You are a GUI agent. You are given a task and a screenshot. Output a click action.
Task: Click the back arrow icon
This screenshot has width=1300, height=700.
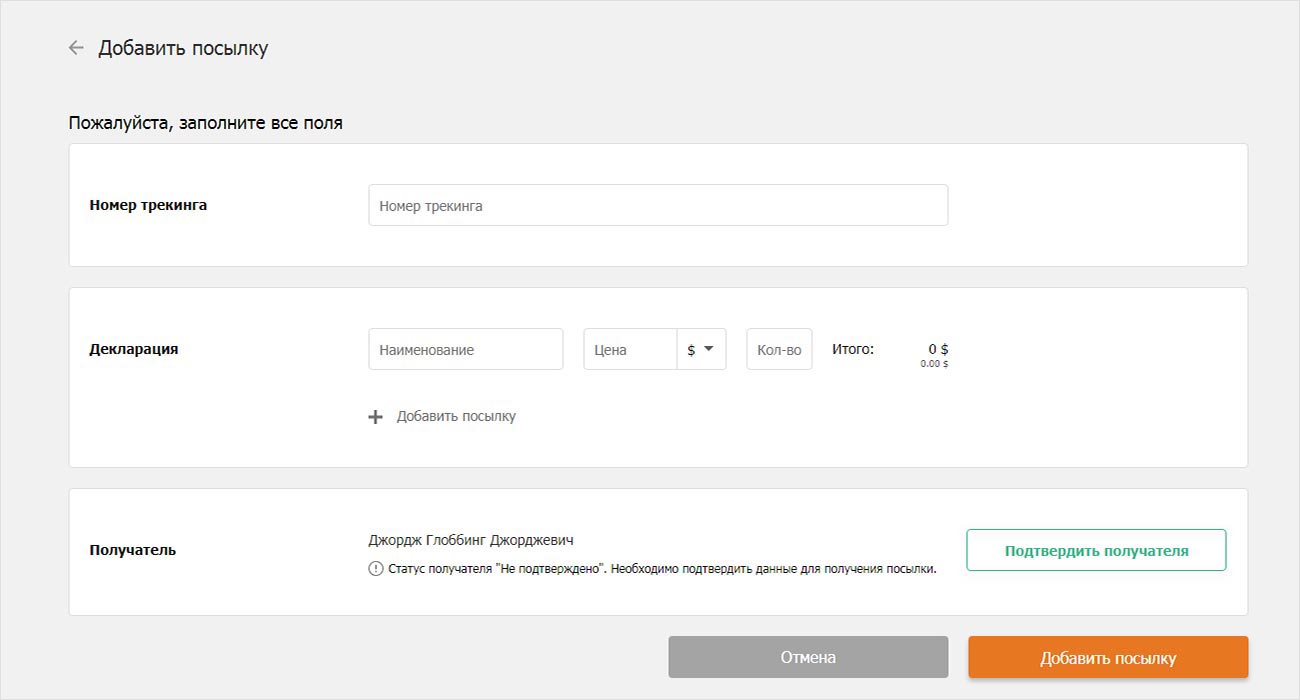(76, 48)
